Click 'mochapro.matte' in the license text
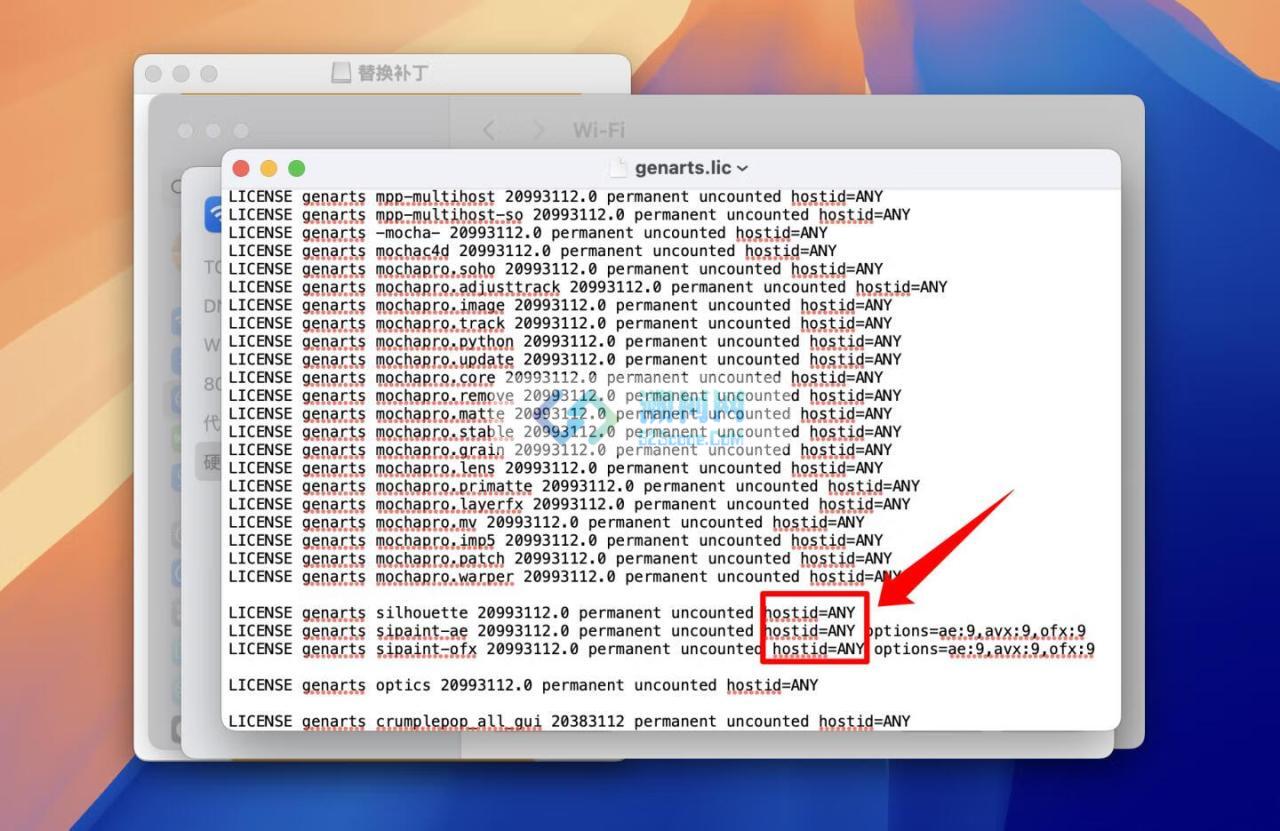This screenshot has height=831, width=1280. pyautogui.click(x=440, y=413)
